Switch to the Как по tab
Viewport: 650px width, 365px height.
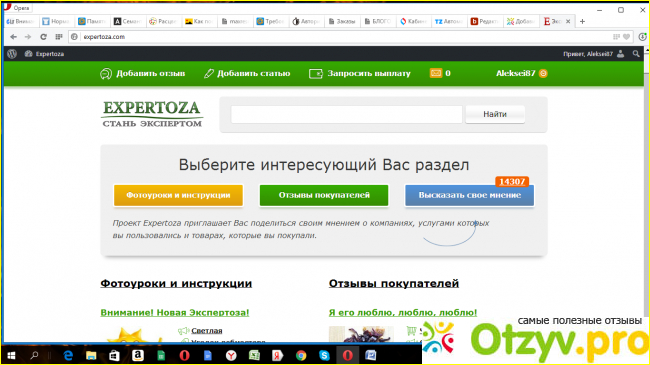[199, 21]
